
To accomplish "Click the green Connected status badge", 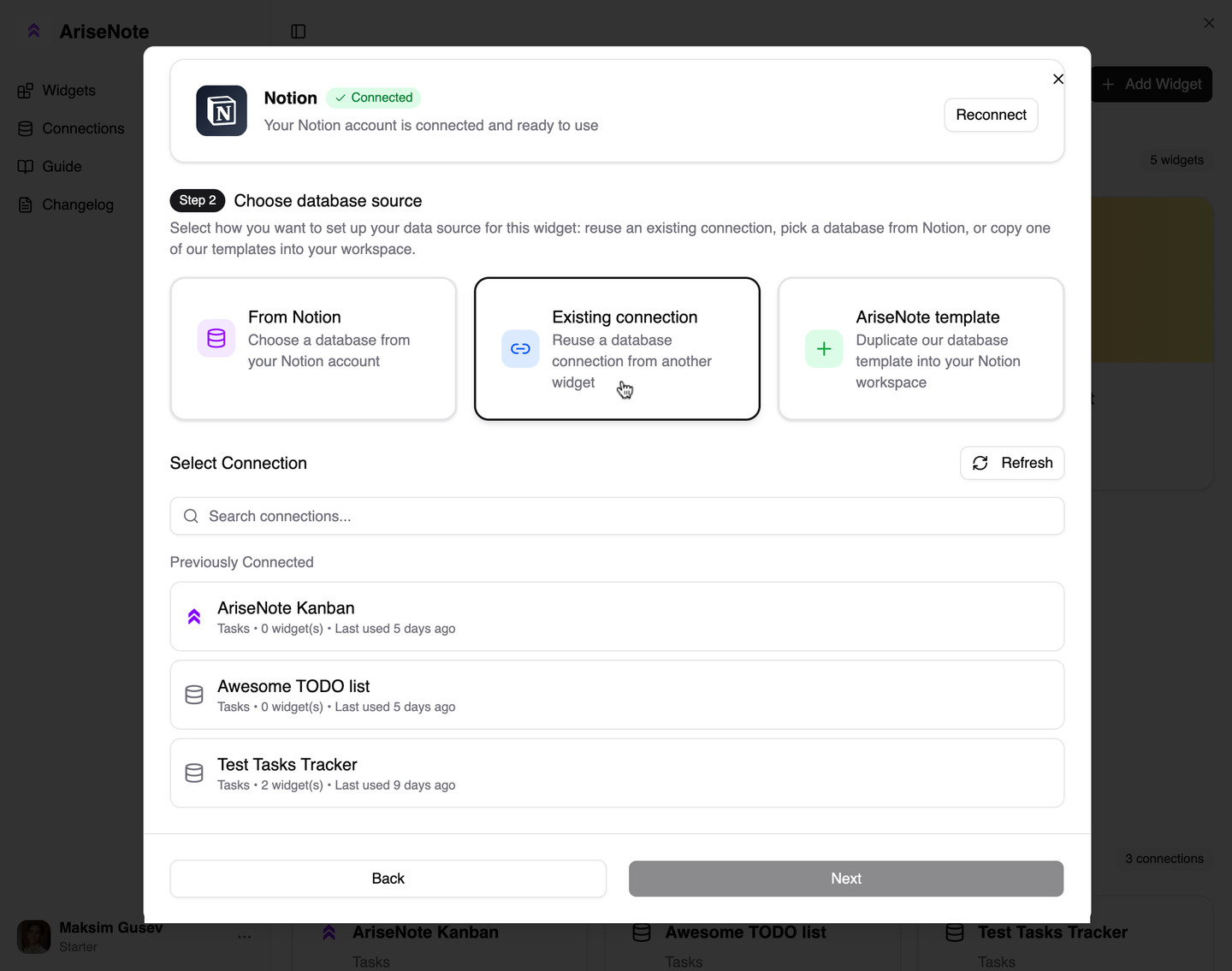I will pos(374,98).
